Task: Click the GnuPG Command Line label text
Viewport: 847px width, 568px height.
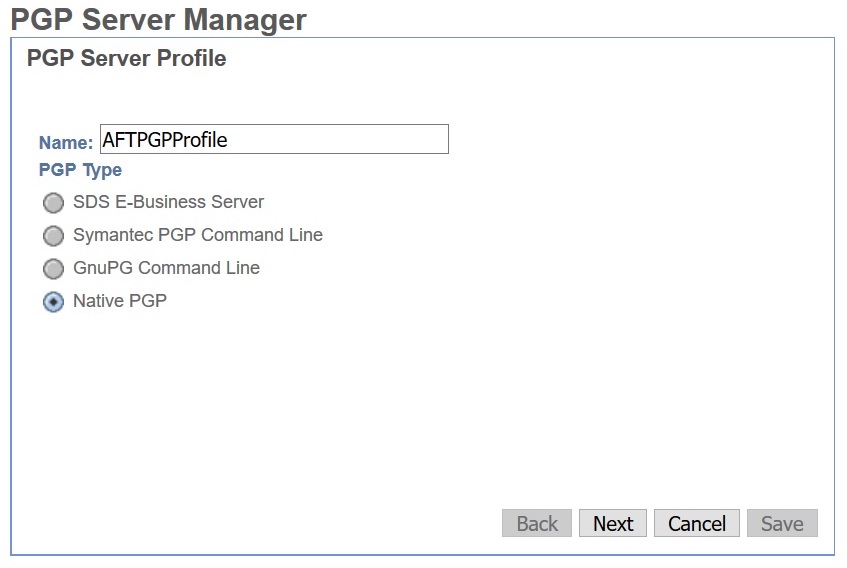Action: coord(166,268)
